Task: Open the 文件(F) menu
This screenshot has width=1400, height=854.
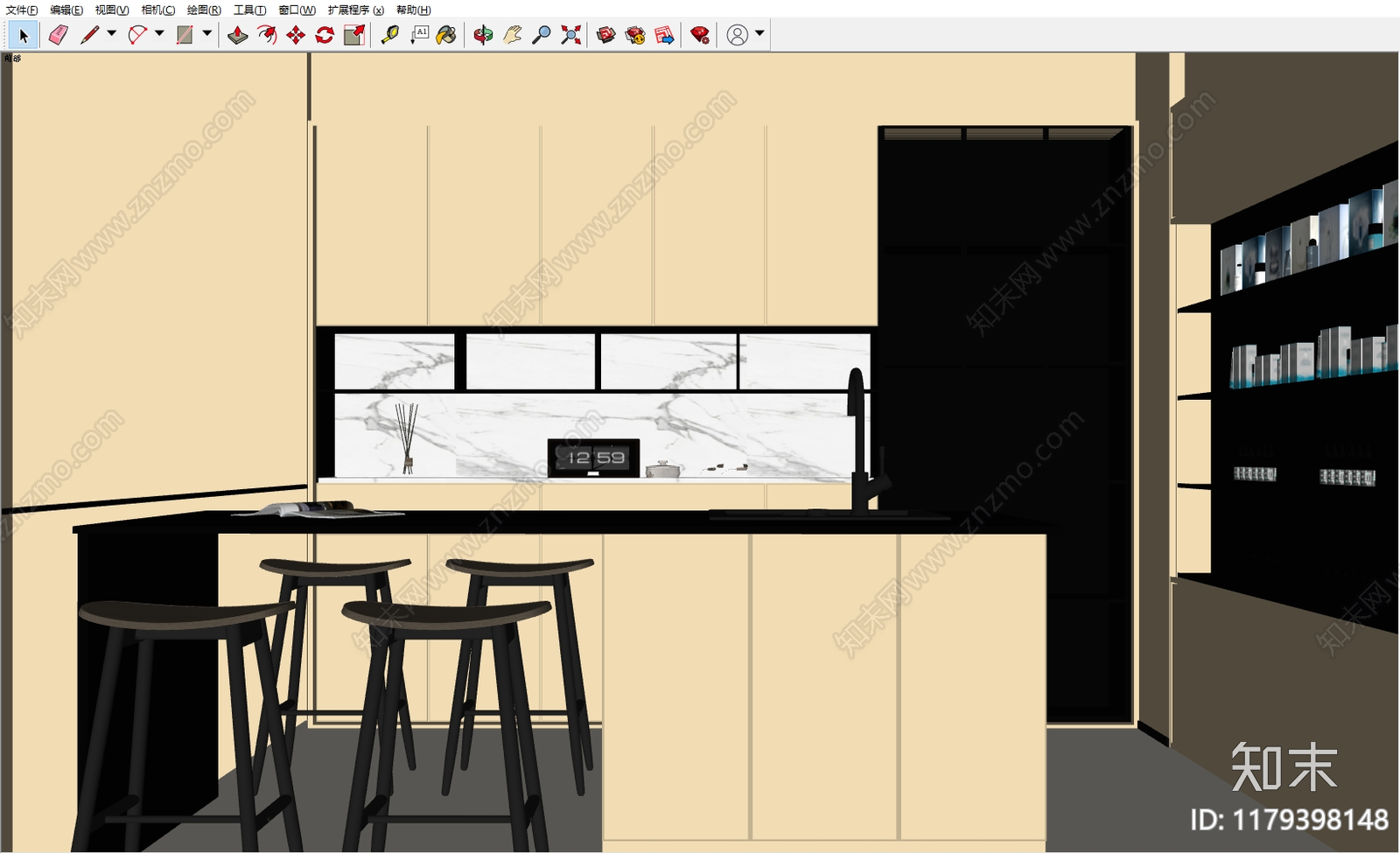Action: (22, 10)
